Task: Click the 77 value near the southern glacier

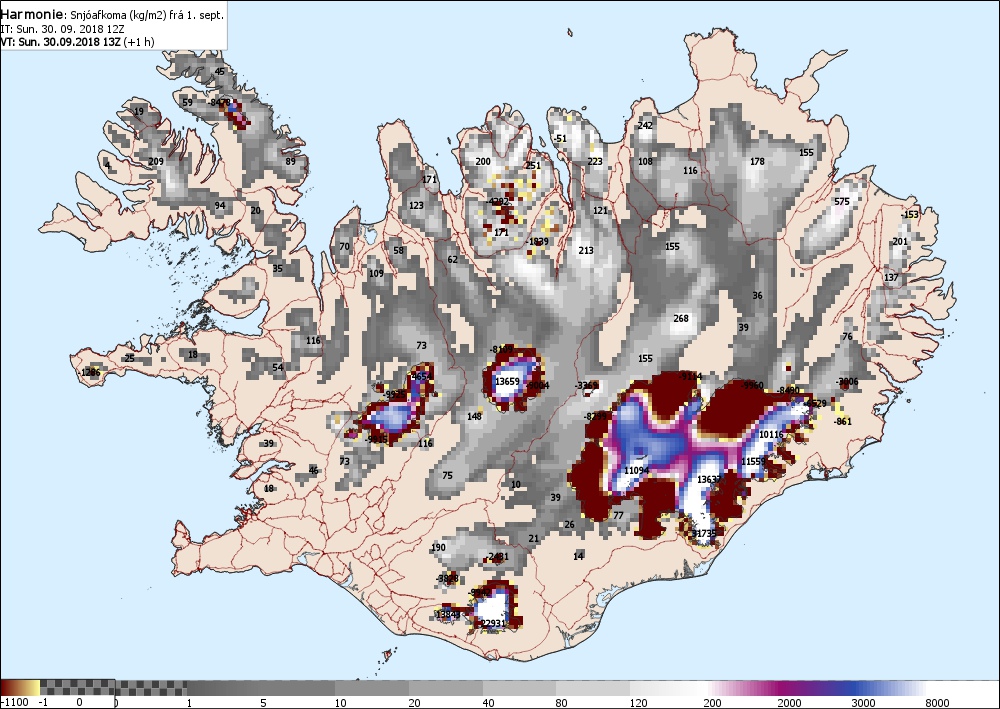Action: click(618, 515)
